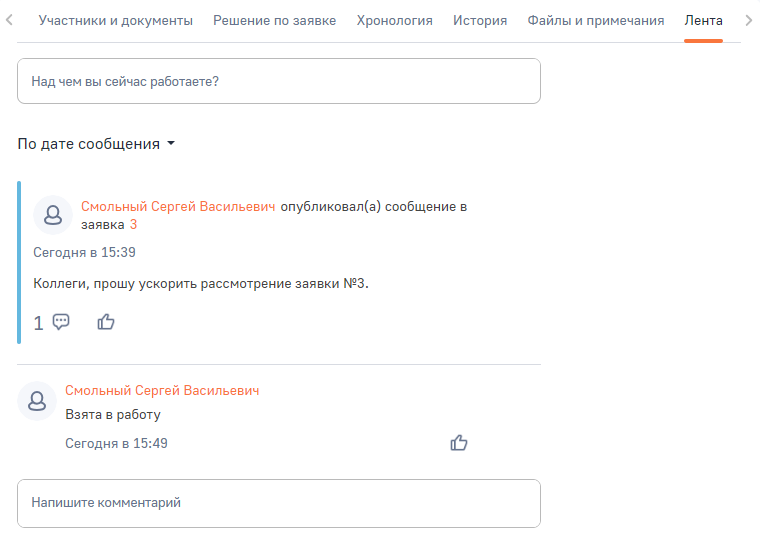Focus the 'Напишите комментарий' field
The height and width of the screenshot is (541, 760).
pyautogui.click(x=278, y=503)
